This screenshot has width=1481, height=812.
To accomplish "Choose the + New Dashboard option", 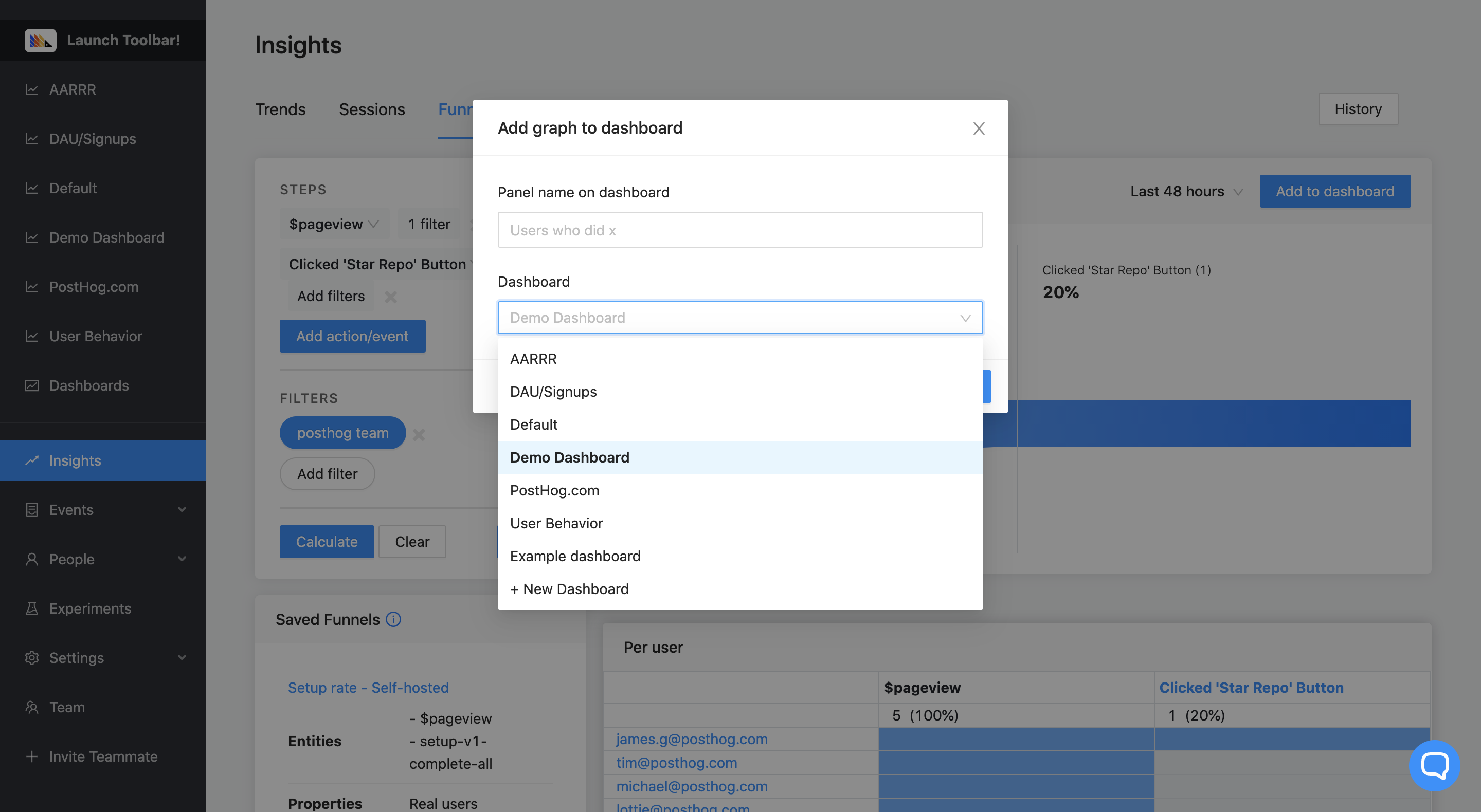I will [569, 589].
